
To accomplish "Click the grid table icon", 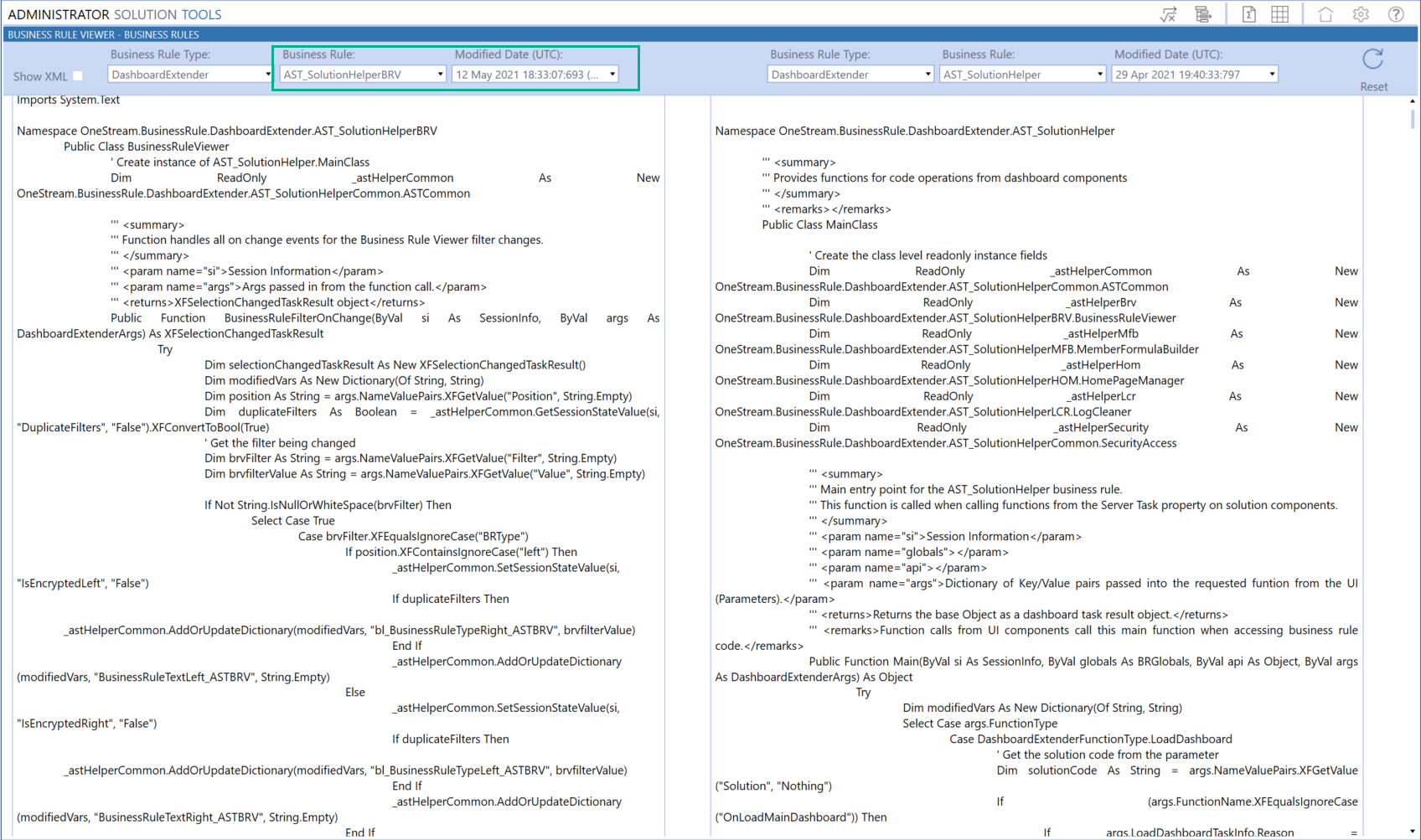I will (x=1280, y=14).
